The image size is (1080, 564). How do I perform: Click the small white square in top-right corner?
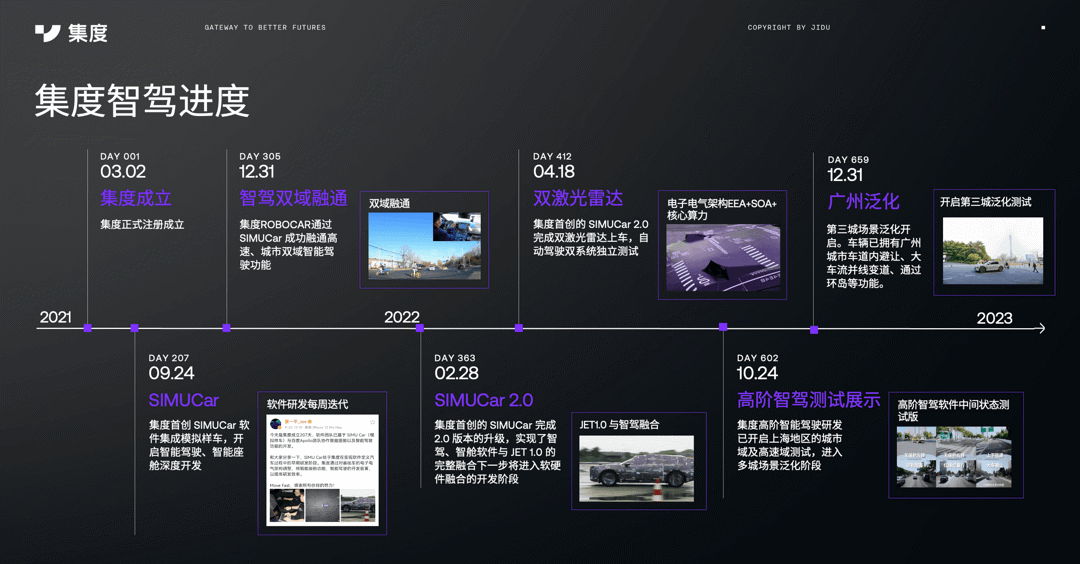coord(1043,28)
